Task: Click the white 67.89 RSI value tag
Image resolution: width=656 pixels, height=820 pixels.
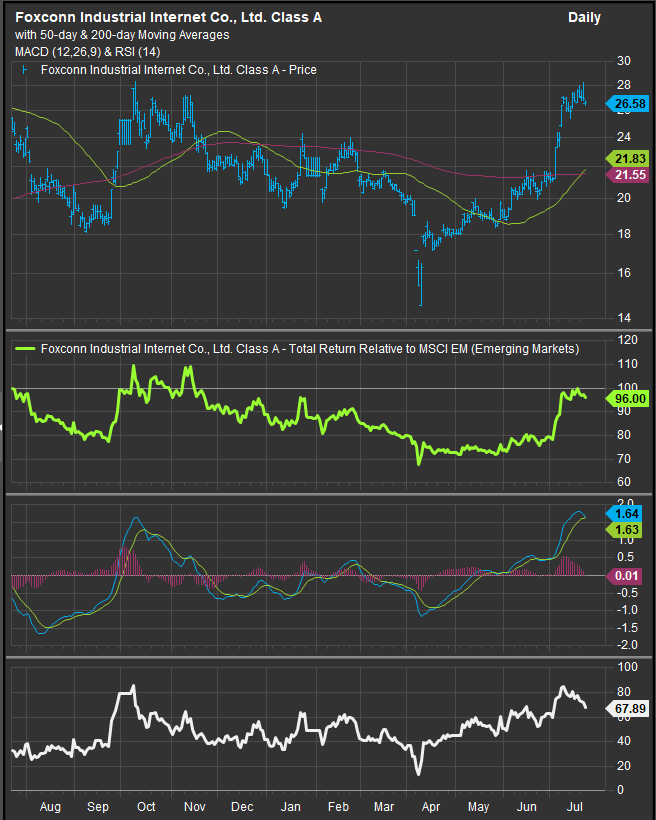Action: point(629,707)
